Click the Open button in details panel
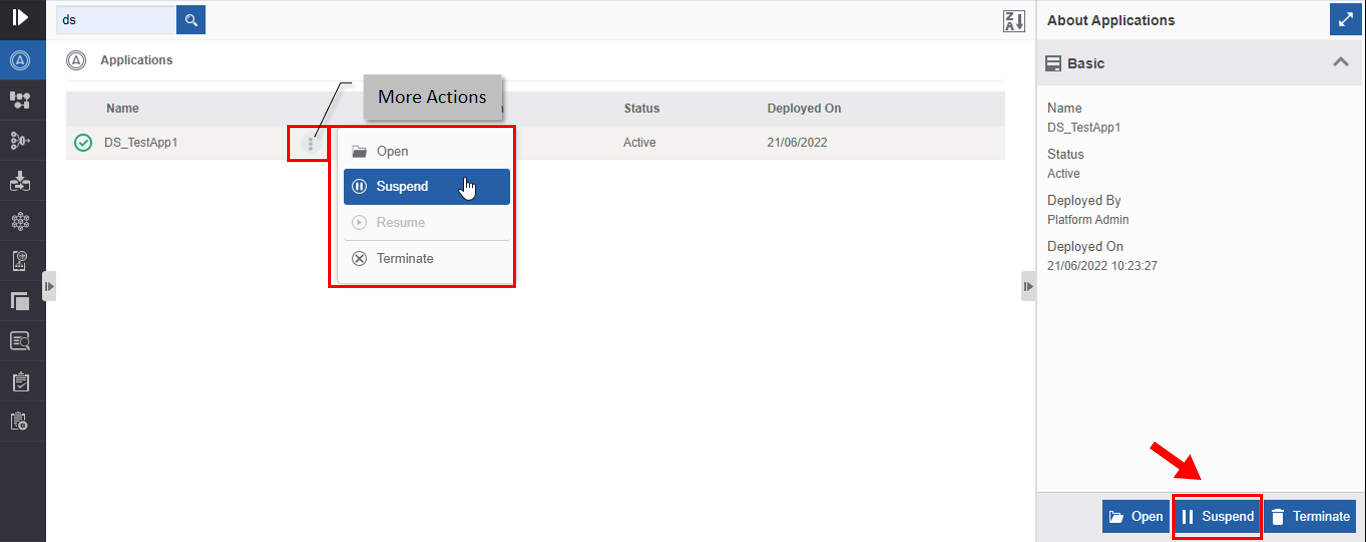This screenshot has height=542, width=1366. pyautogui.click(x=1135, y=517)
